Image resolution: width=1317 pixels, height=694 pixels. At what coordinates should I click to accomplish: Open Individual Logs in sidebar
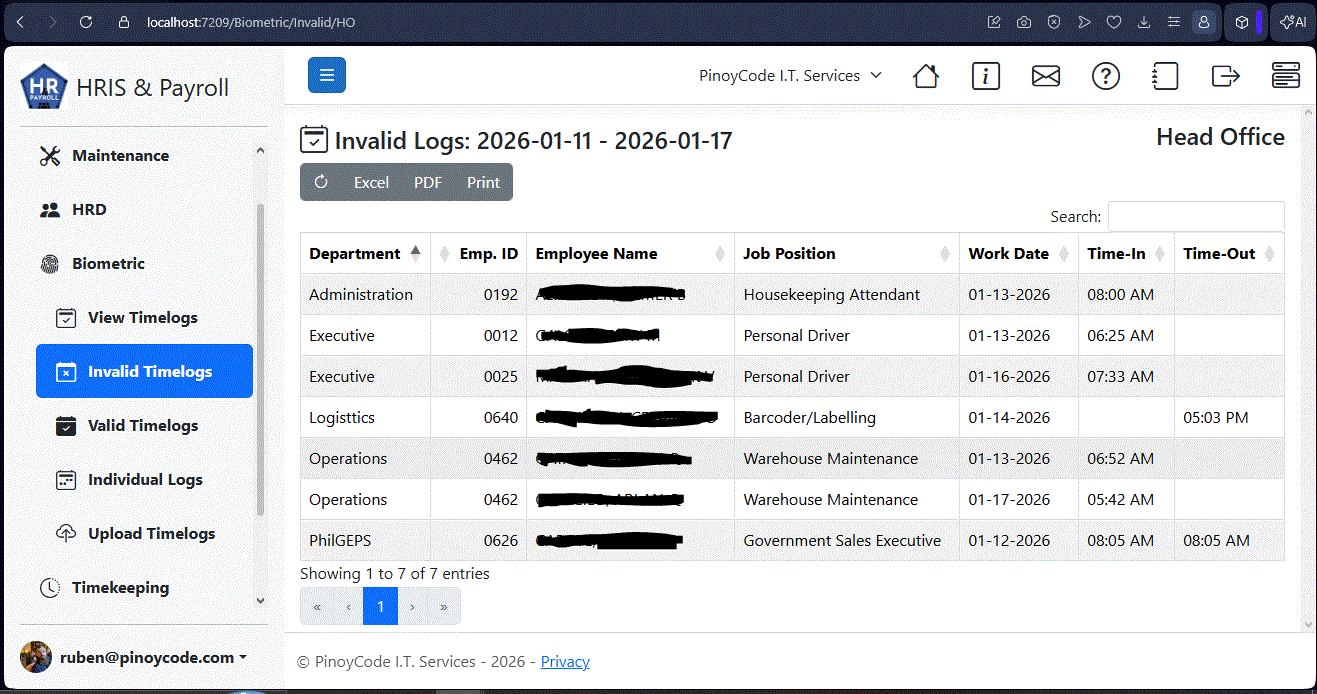(x=144, y=479)
